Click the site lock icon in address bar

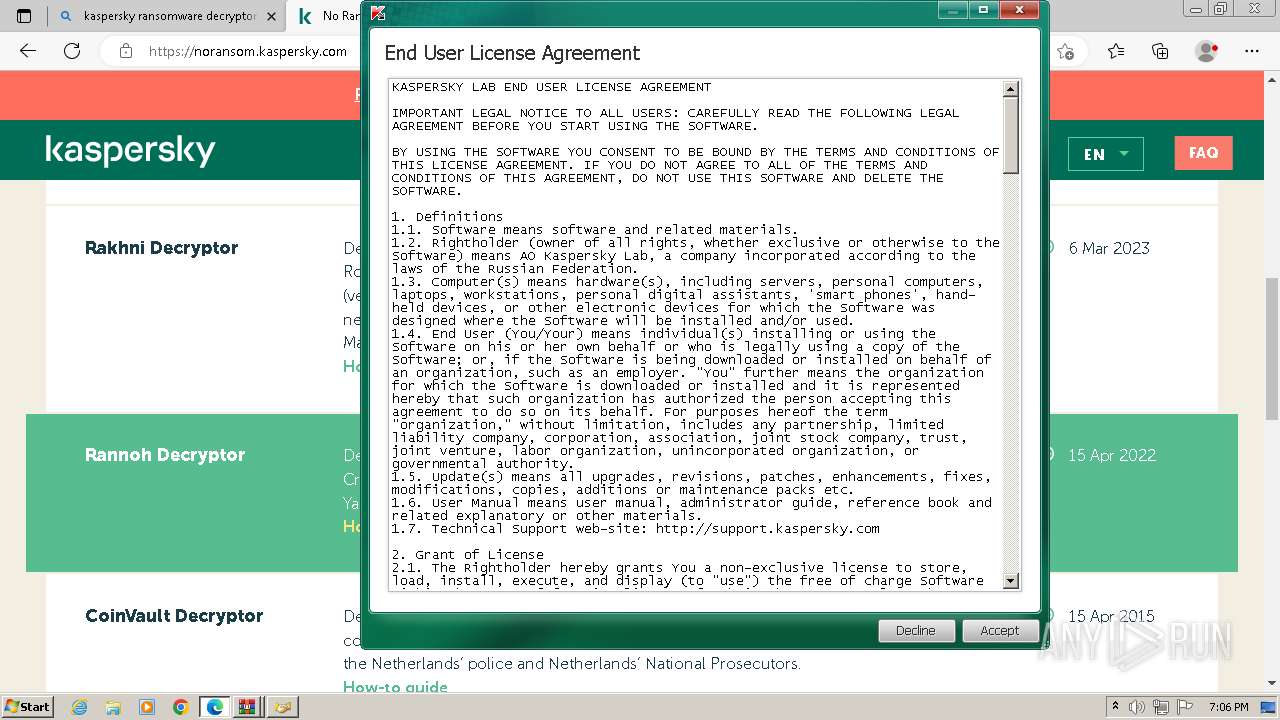125,51
